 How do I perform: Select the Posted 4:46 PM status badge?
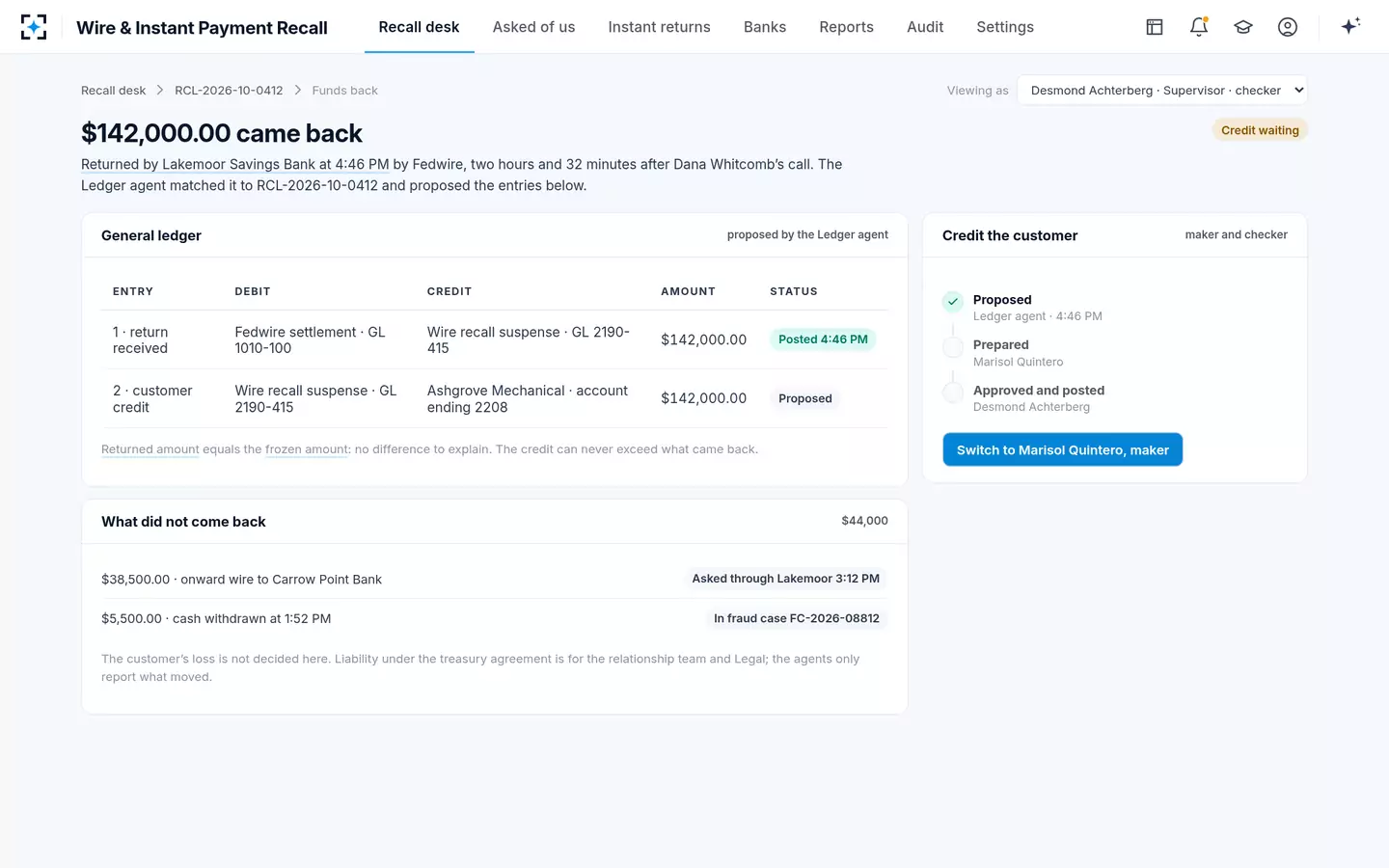[823, 339]
